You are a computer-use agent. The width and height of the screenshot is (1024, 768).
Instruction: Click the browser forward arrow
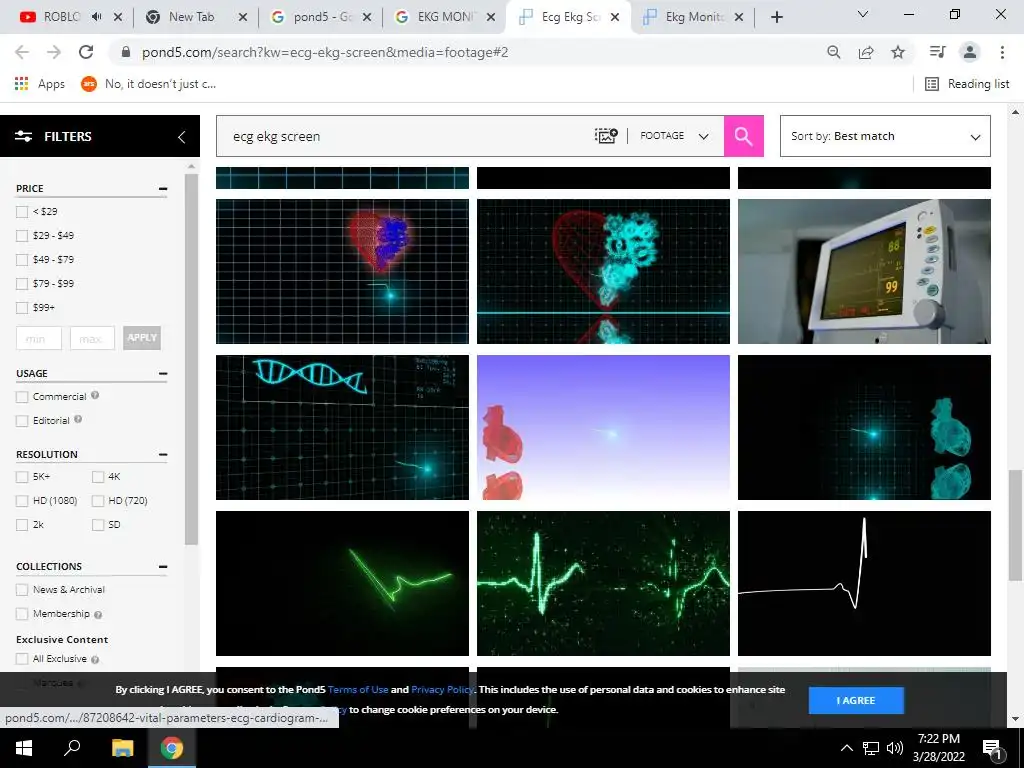(54, 52)
